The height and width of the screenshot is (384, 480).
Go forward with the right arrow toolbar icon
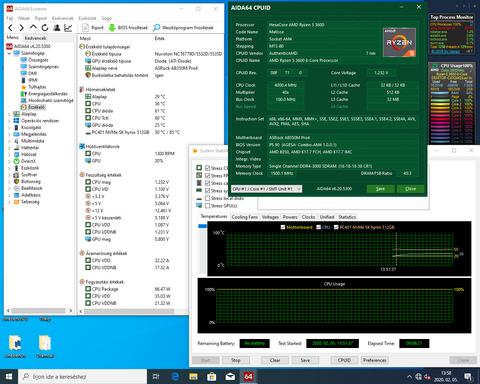pos(22,28)
